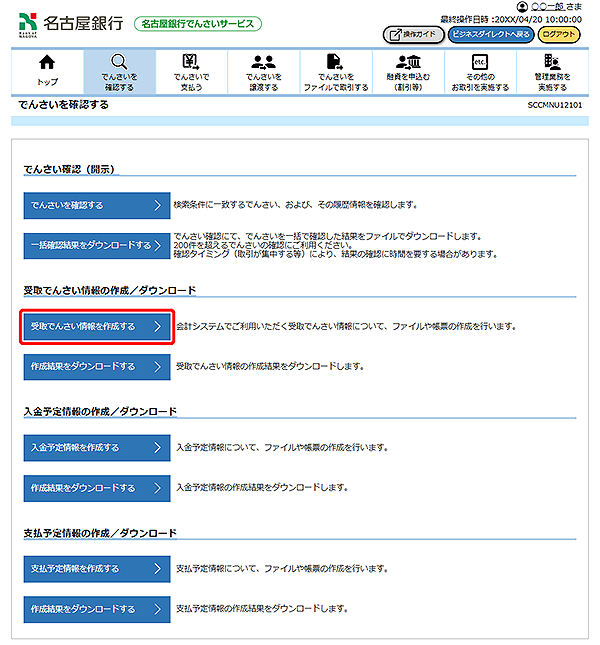The width and height of the screenshot is (600, 645).
Task: Download results under 支払予定情報 section
Action: pos(97,609)
